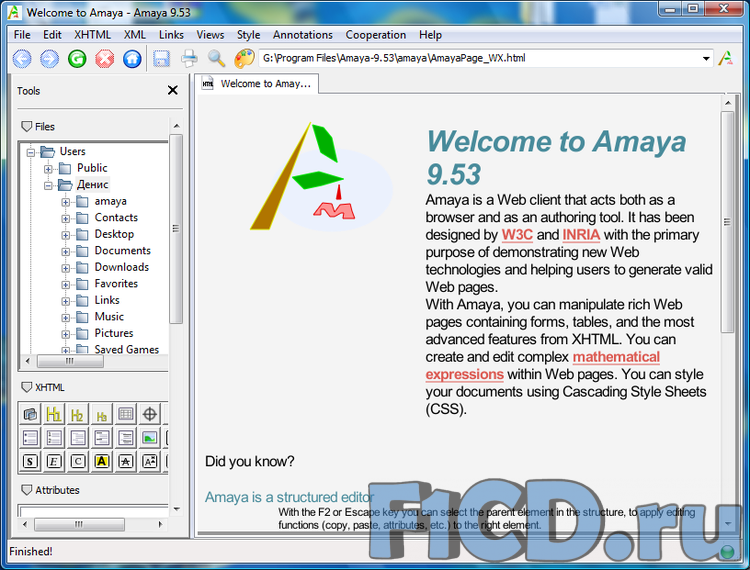The image size is (750, 570).
Task: Open the address bar dropdown arrow
Action: [x=706, y=59]
